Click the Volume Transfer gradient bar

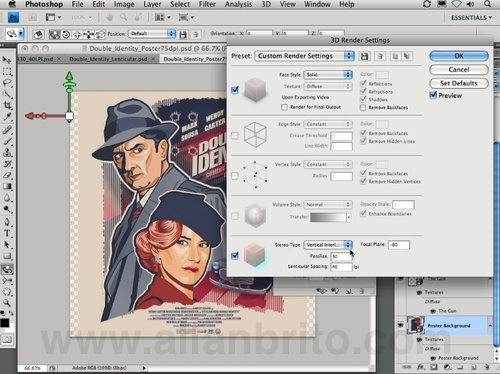(329, 217)
